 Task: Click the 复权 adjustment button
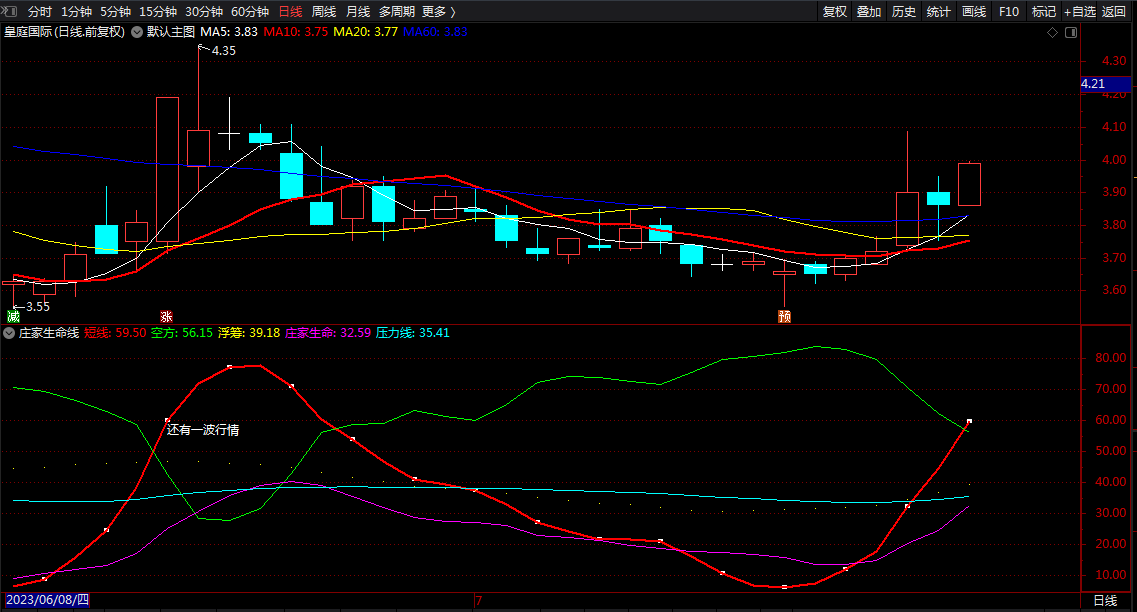tap(835, 12)
